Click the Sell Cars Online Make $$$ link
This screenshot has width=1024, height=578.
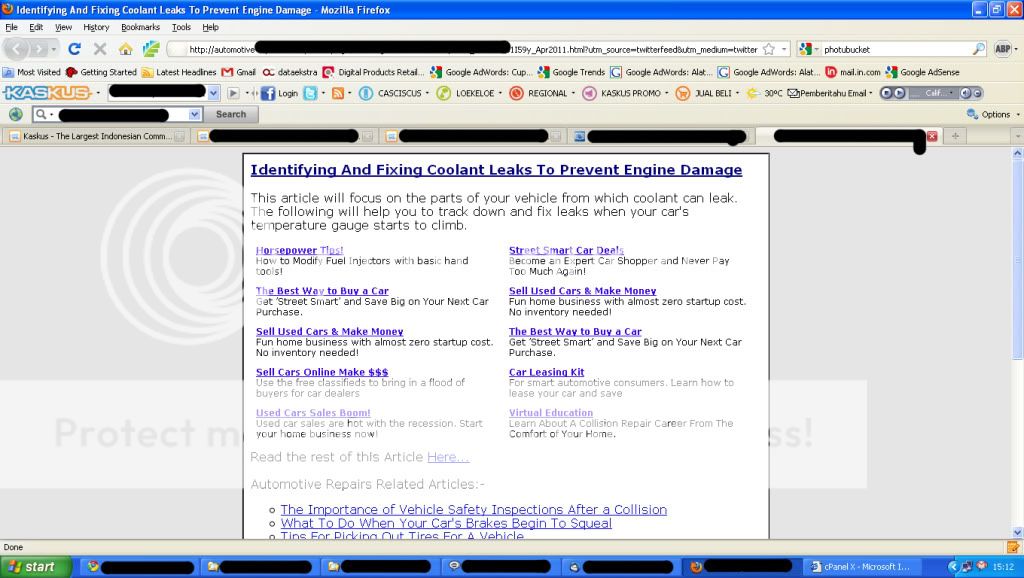(322, 372)
